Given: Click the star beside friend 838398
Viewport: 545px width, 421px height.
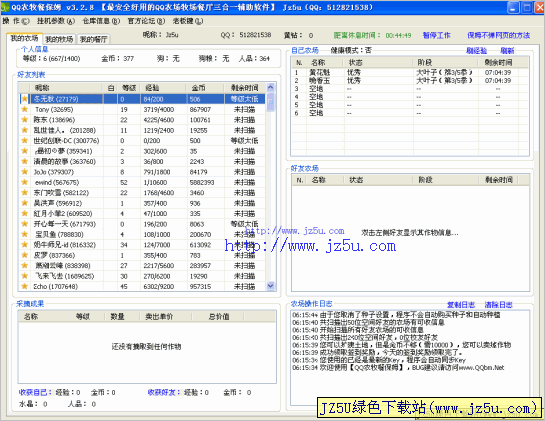Looking at the screenshot, I should pyautogui.click(x=25, y=266).
